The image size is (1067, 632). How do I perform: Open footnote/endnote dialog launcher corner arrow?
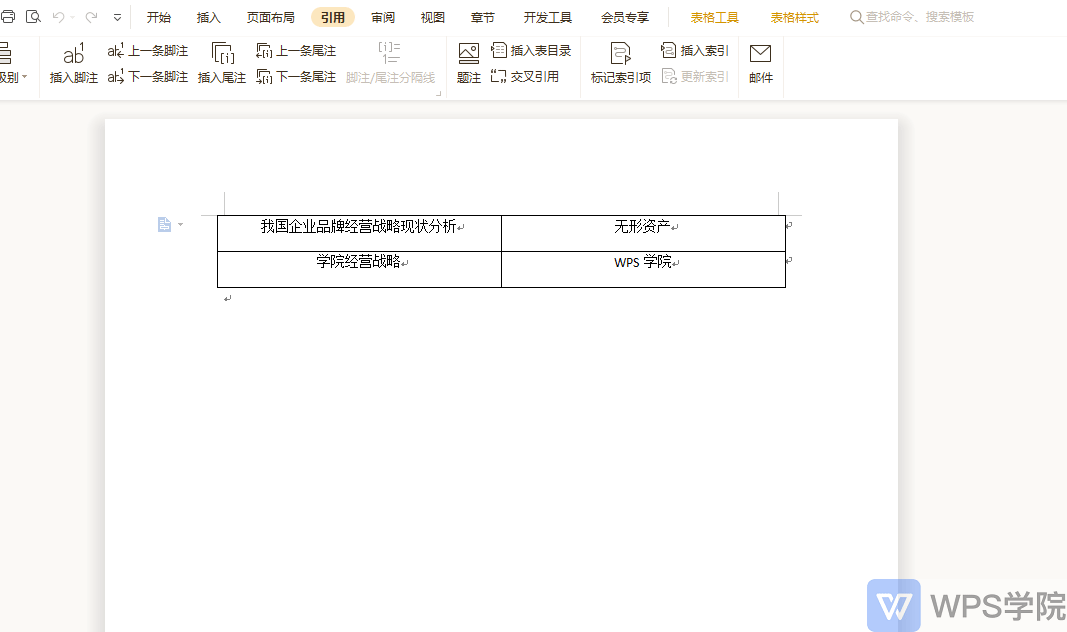pyautogui.click(x=439, y=94)
